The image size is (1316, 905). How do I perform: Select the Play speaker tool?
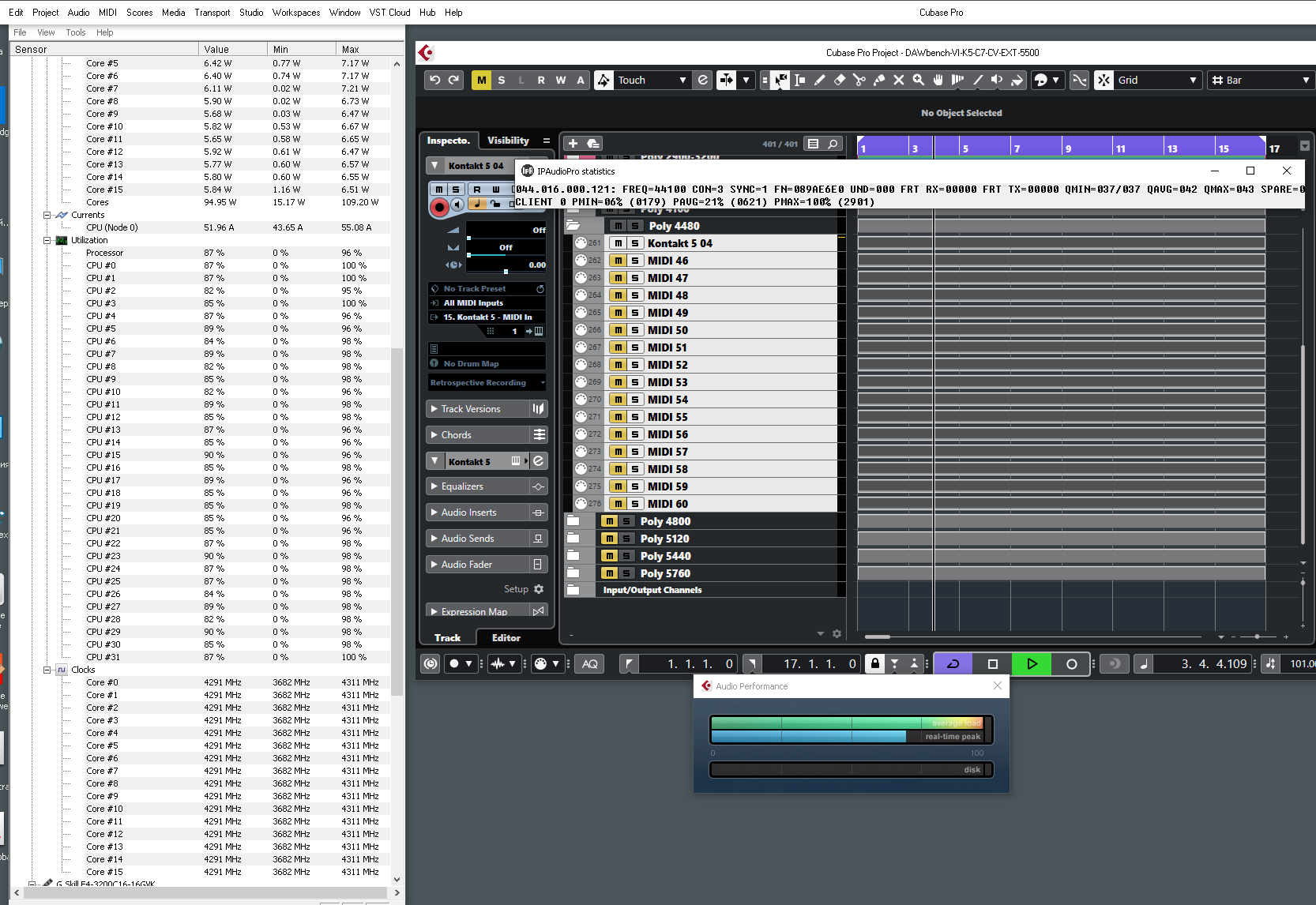point(997,80)
